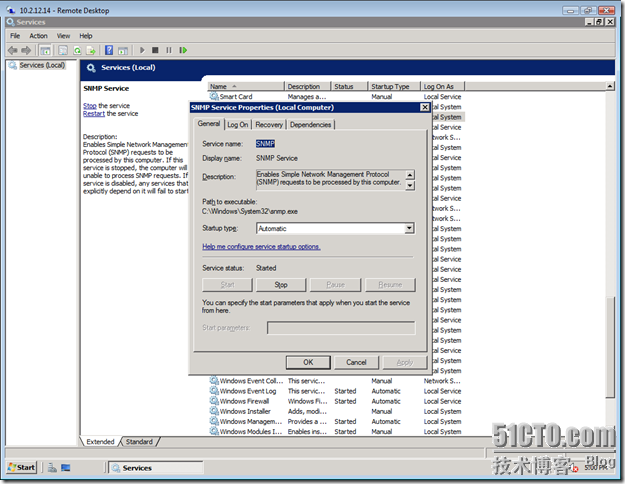Open the File menu
625x484 pixels.
(x=15, y=36)
